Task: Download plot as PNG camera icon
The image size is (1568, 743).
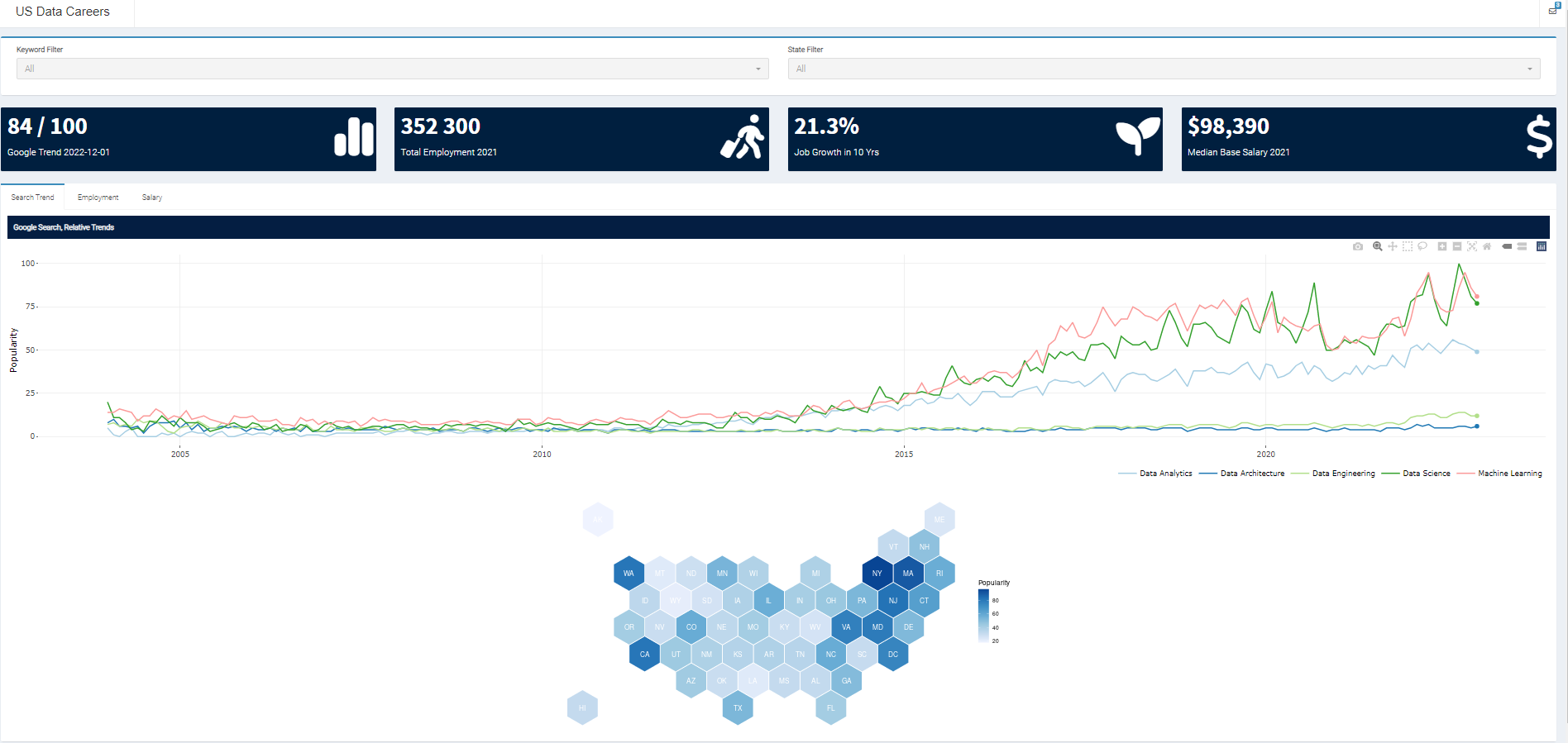Action: click(x=1358, y=246)
